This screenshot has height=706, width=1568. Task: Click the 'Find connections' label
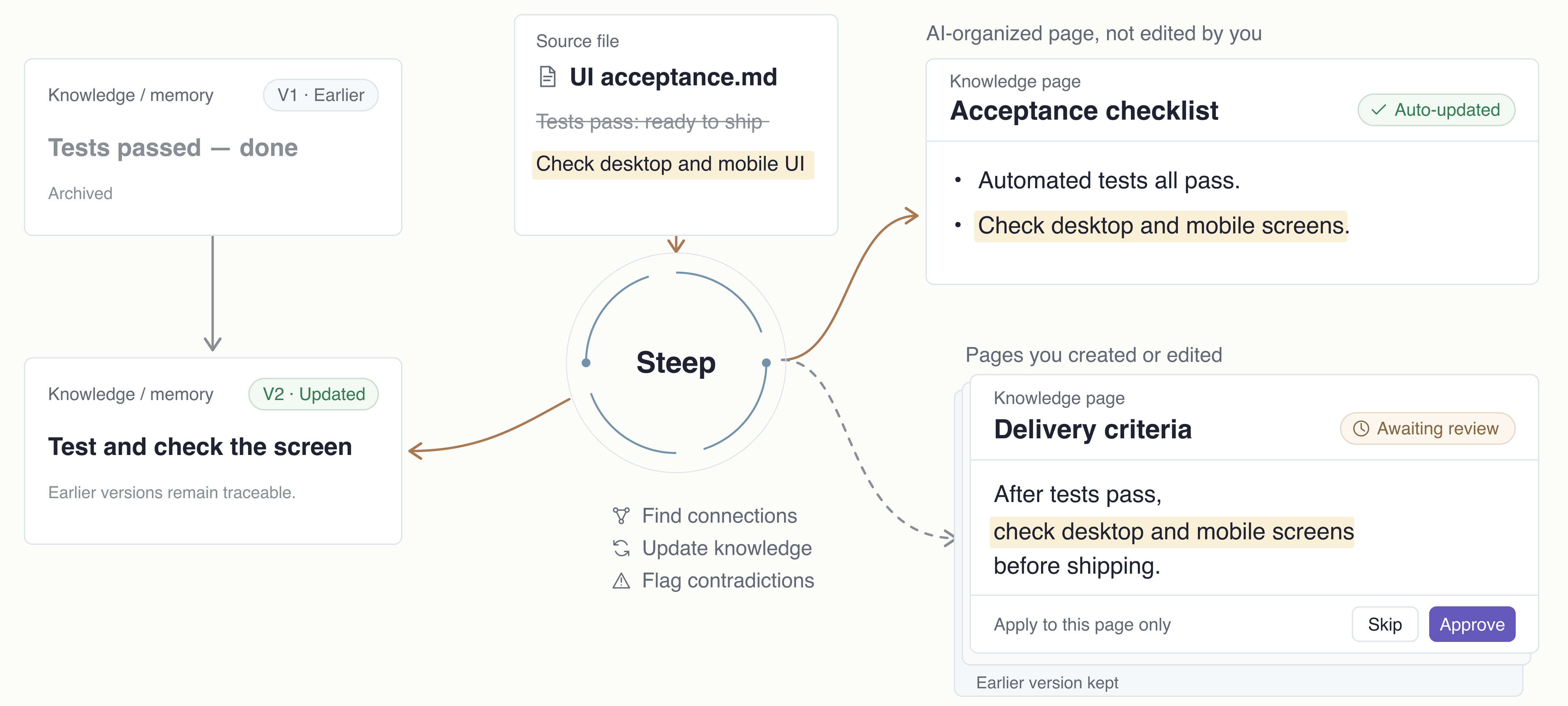pos(719,516)
